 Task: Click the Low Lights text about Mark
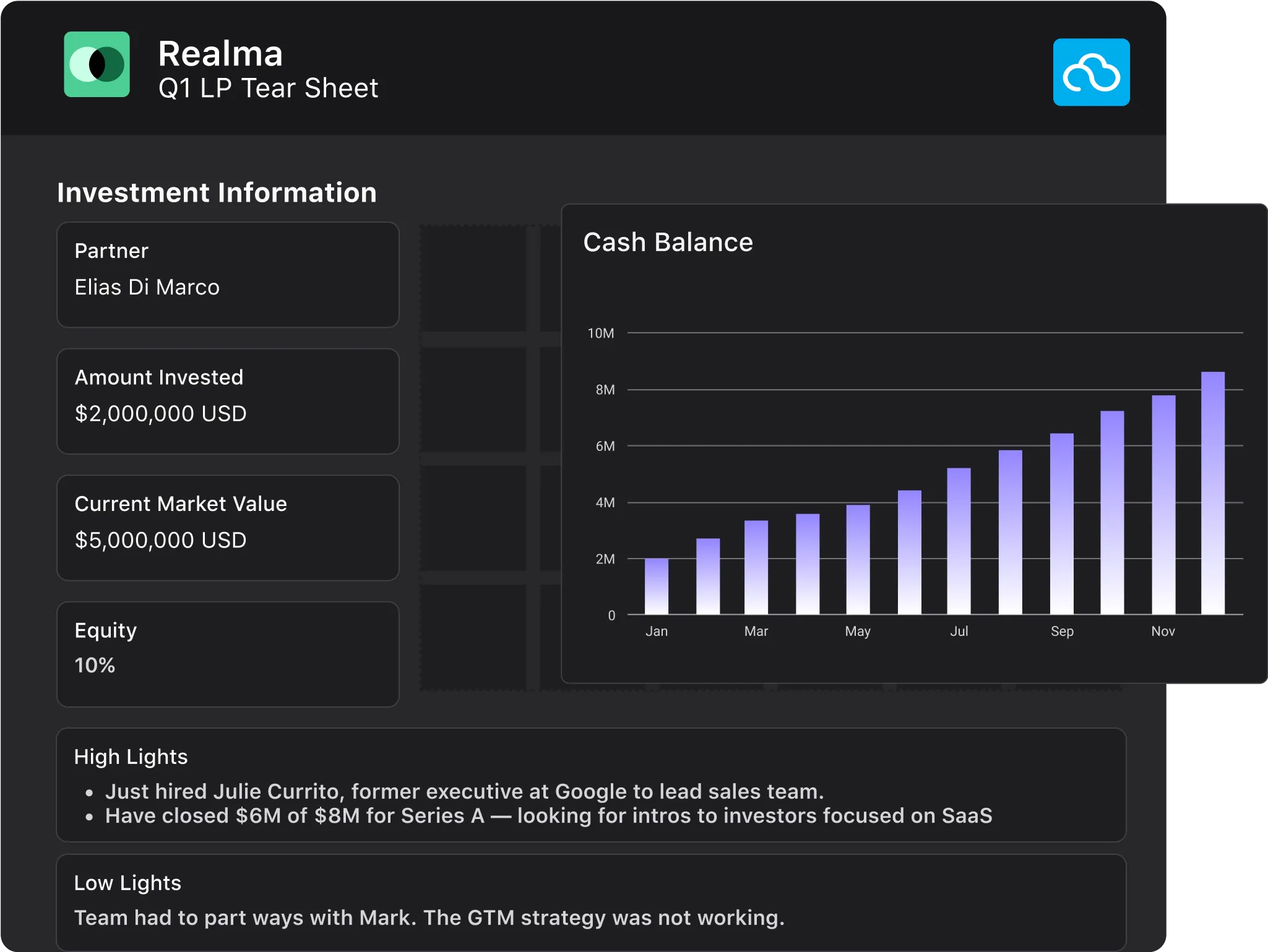pyautogui.click(x=429, y=917)
